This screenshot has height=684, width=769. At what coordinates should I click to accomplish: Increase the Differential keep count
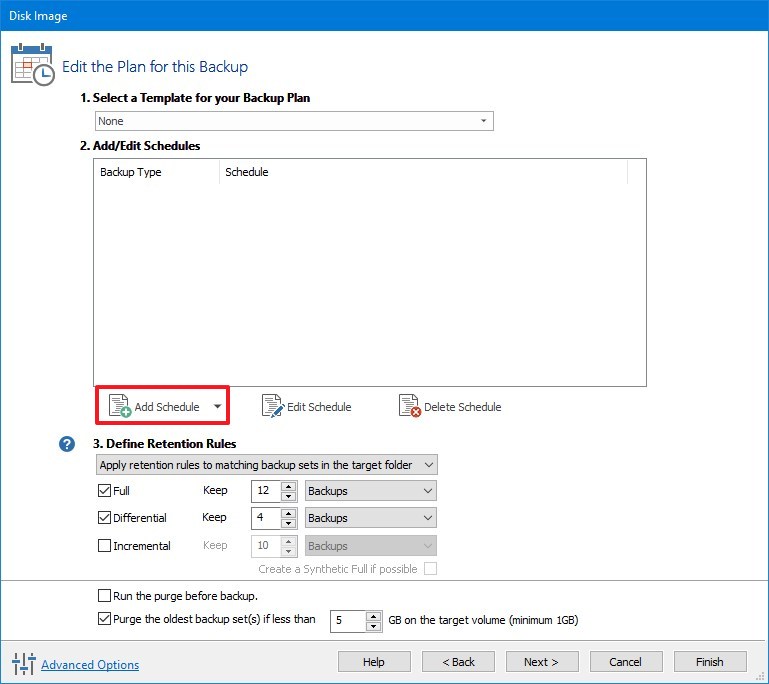pos(289,513)
